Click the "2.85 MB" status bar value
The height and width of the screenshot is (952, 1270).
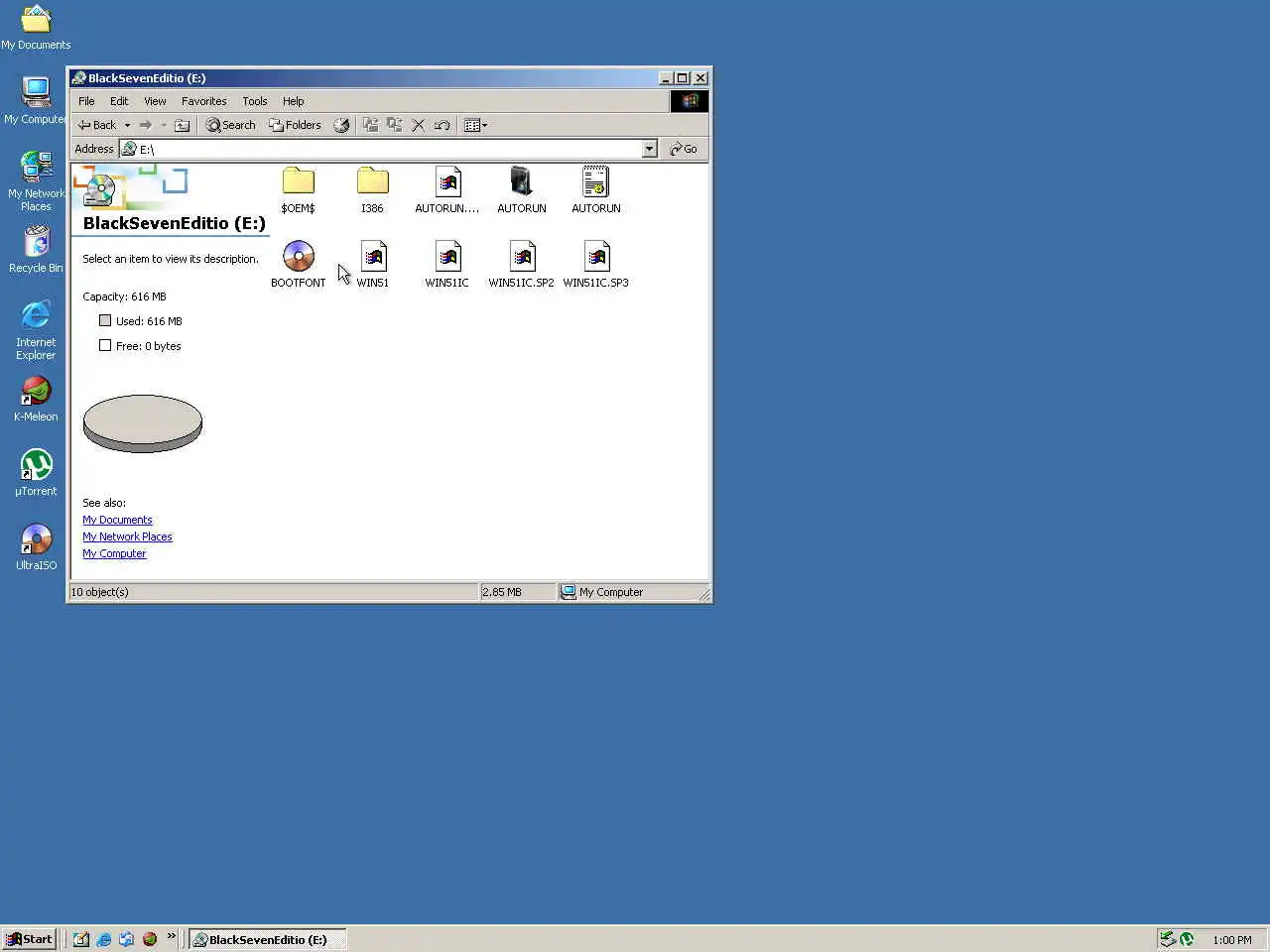[x=502, y=592]
